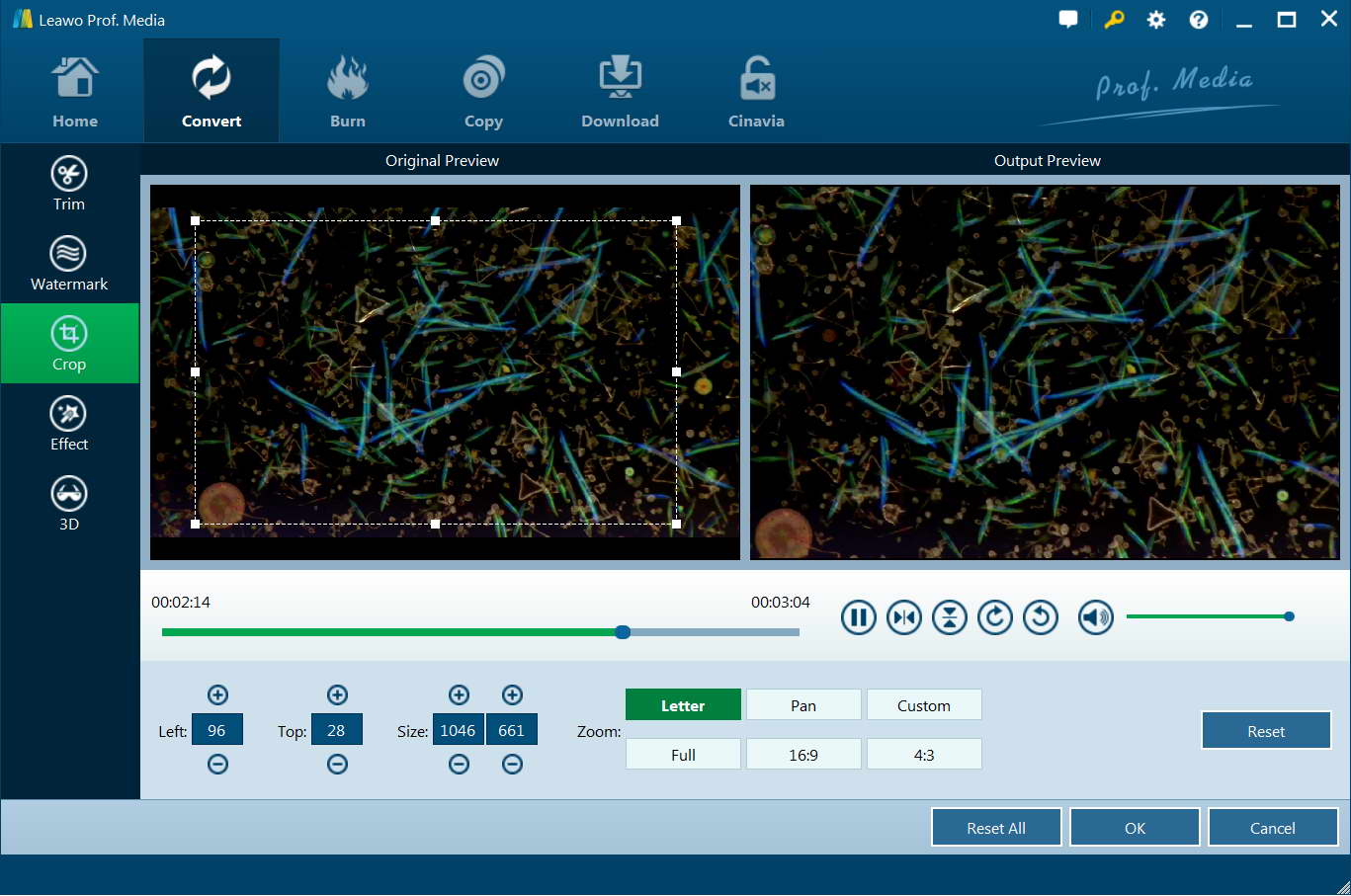Screen dimensions: 1351x896
Task: Click the key registration icon
Action: coord(1114,20)
